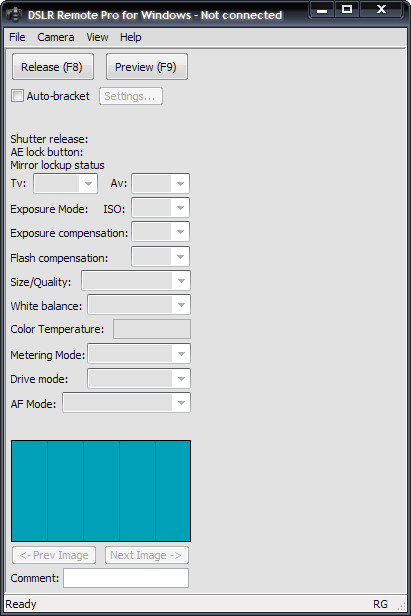Enable the Auto-bracket checkbox
Screen dimensions: 411x616
pyautogui.click(x=17, y=96)
